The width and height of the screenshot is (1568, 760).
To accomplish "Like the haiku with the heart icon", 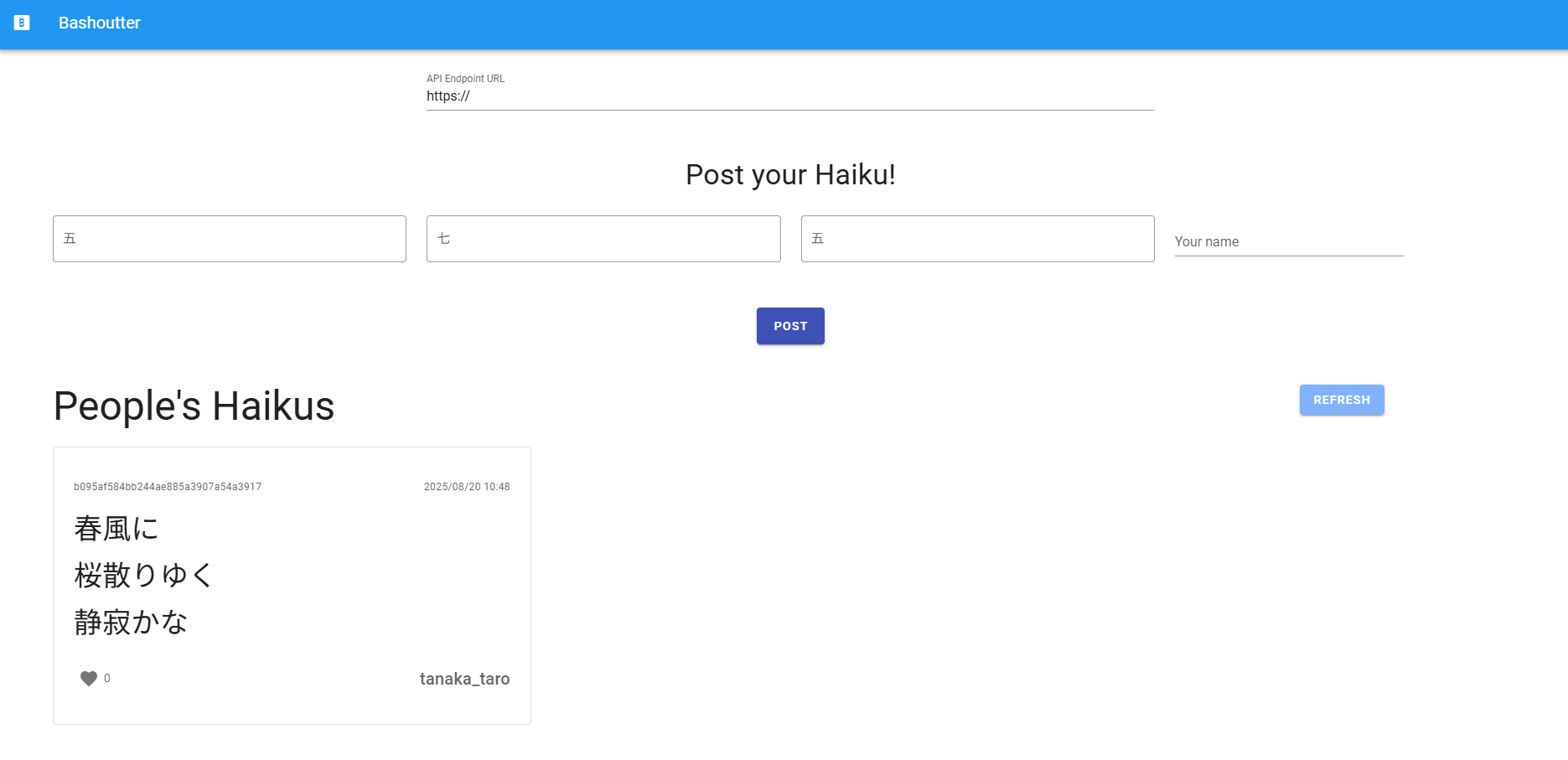I will coord(89,679).
